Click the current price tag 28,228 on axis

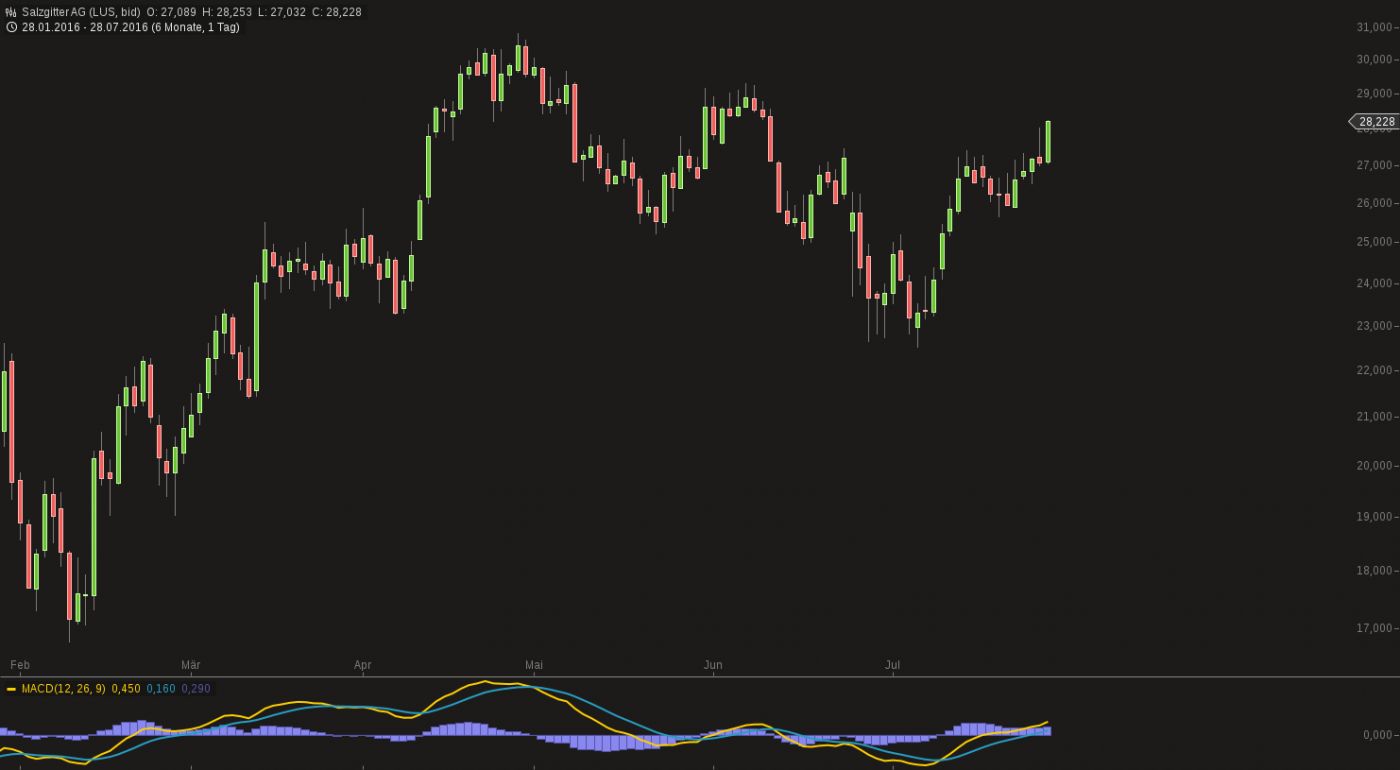(x=1374, y=122)
